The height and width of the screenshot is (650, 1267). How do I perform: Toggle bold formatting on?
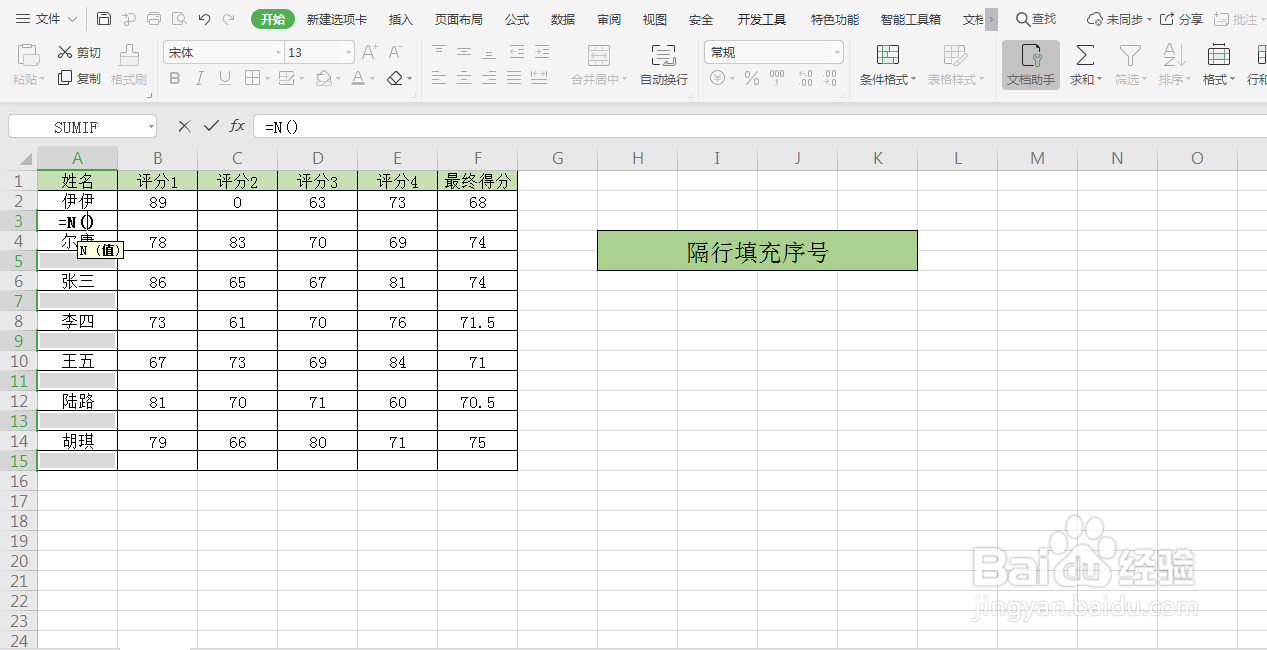coord(173,78)
